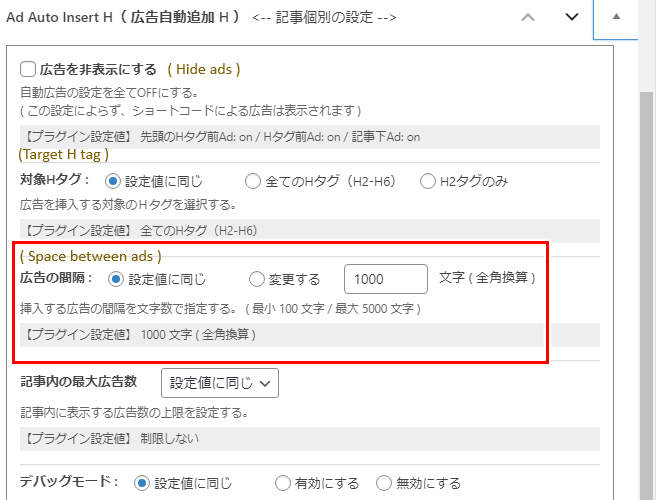Viewport: 658px width, 500px height.
Task: Open the 記事内の最大広告数 dropdown
Action: pyautogui.click(x=219, y=383)
